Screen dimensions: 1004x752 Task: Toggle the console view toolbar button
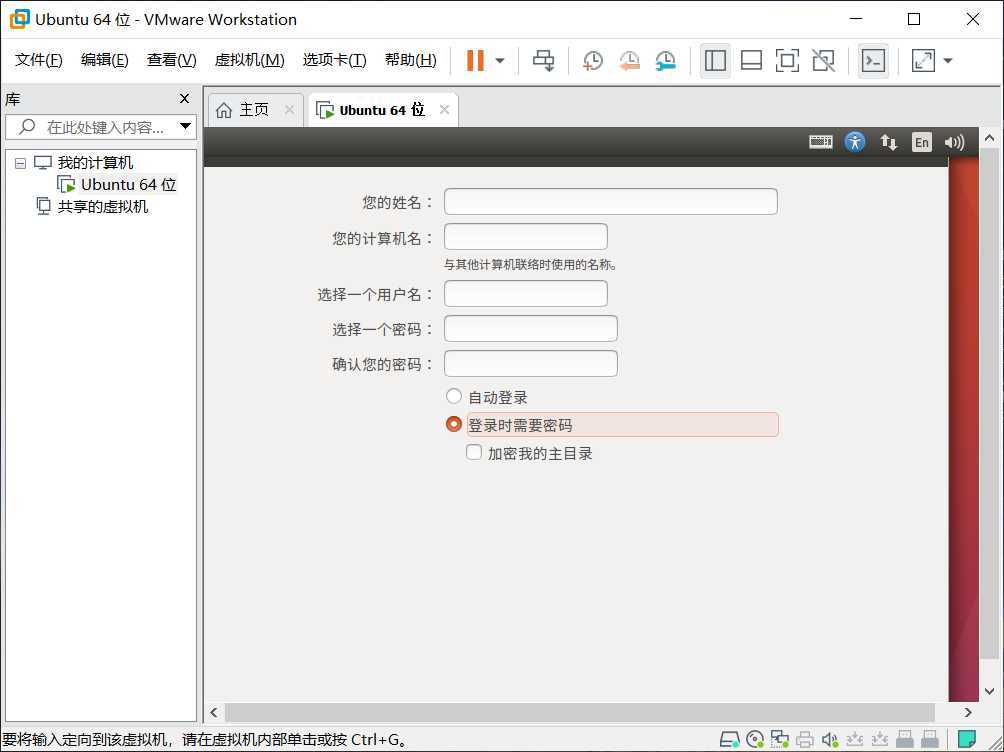point(873,60)
